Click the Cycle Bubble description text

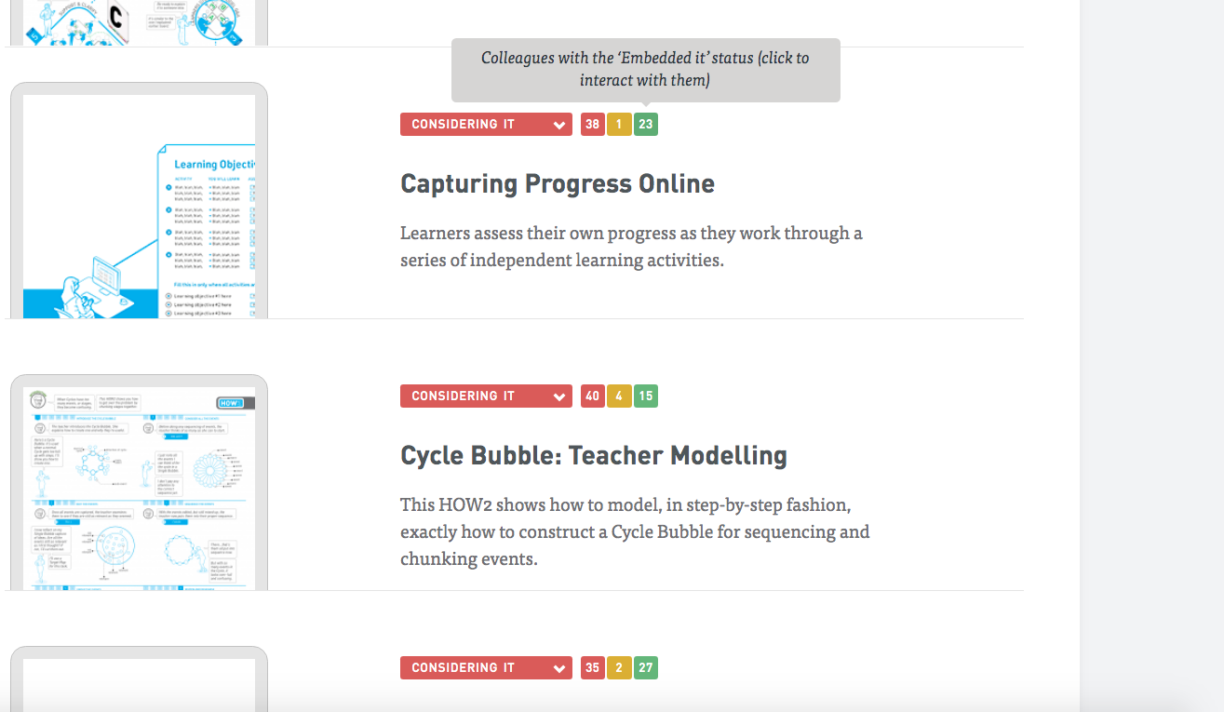tap(635, 532)
